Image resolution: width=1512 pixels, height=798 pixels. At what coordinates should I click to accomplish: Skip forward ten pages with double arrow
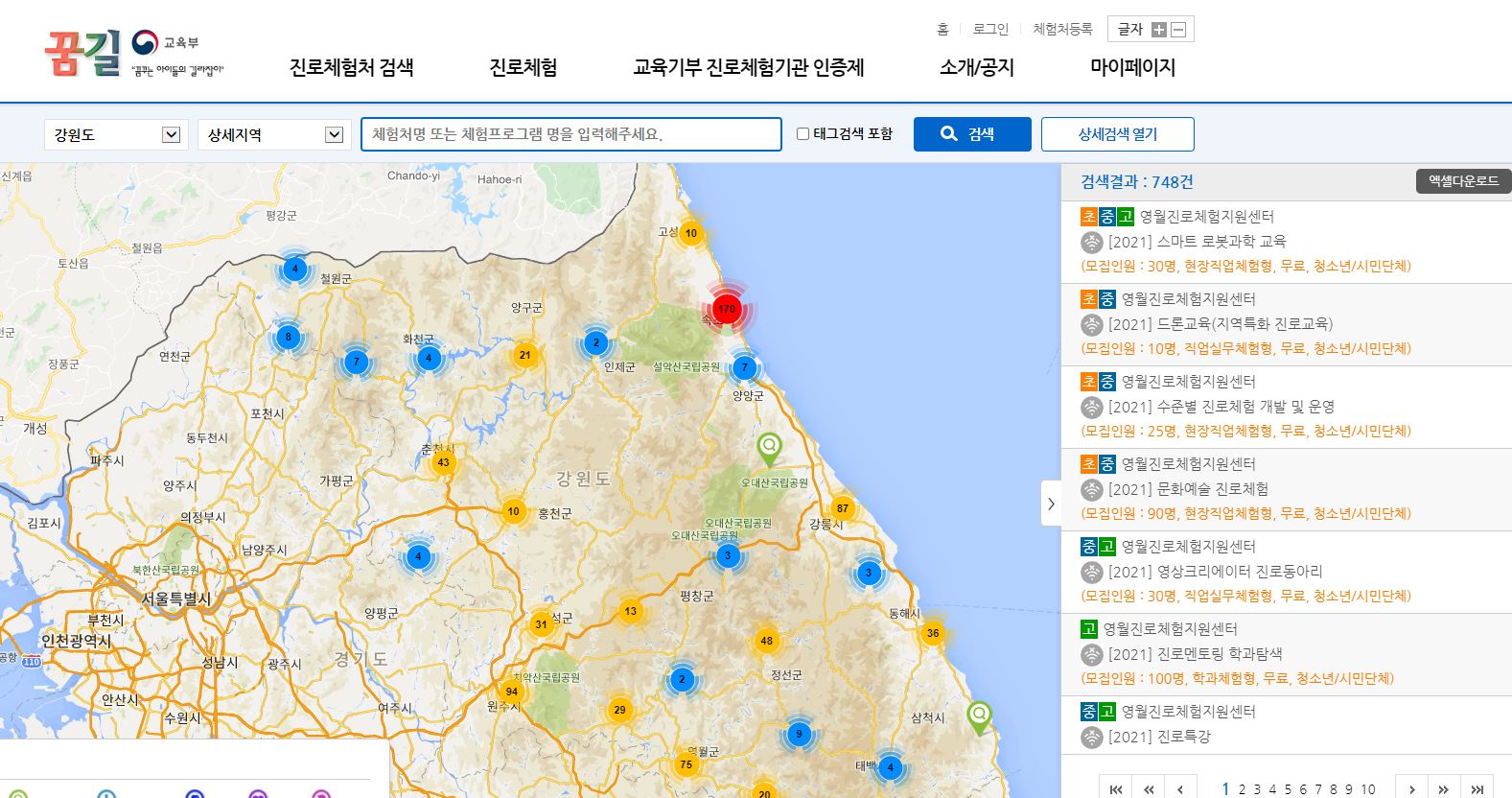point(1445,788)
